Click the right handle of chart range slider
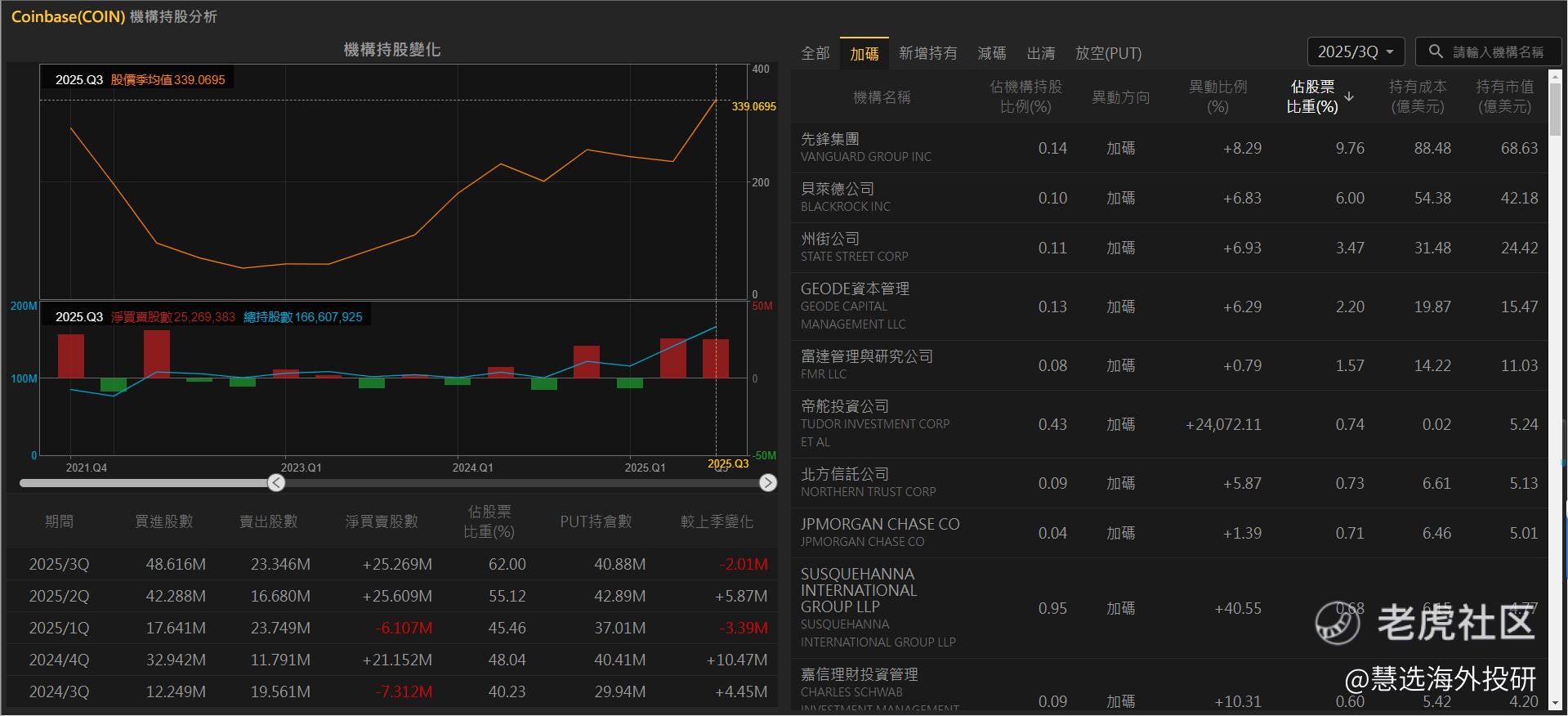The width and height of the screenshot is (1568, 716). 768,483
